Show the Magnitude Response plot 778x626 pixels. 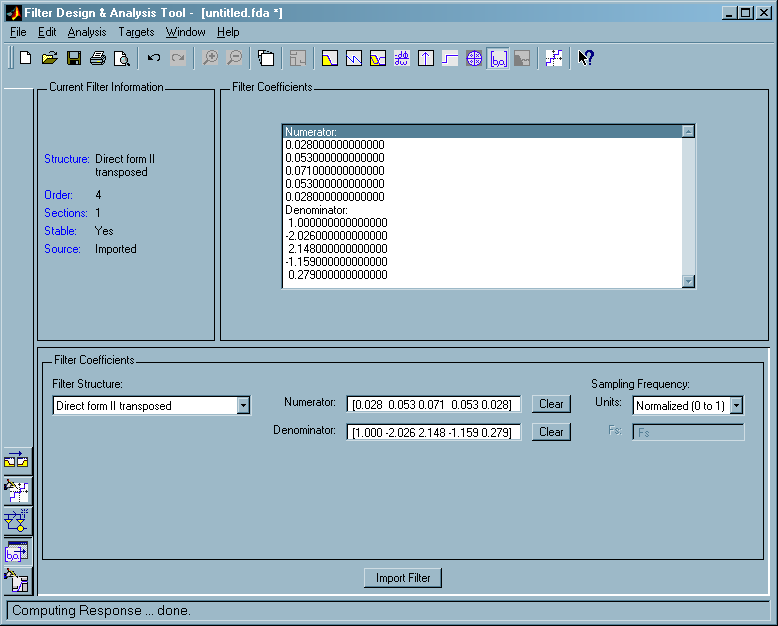(x=330, y=58)
